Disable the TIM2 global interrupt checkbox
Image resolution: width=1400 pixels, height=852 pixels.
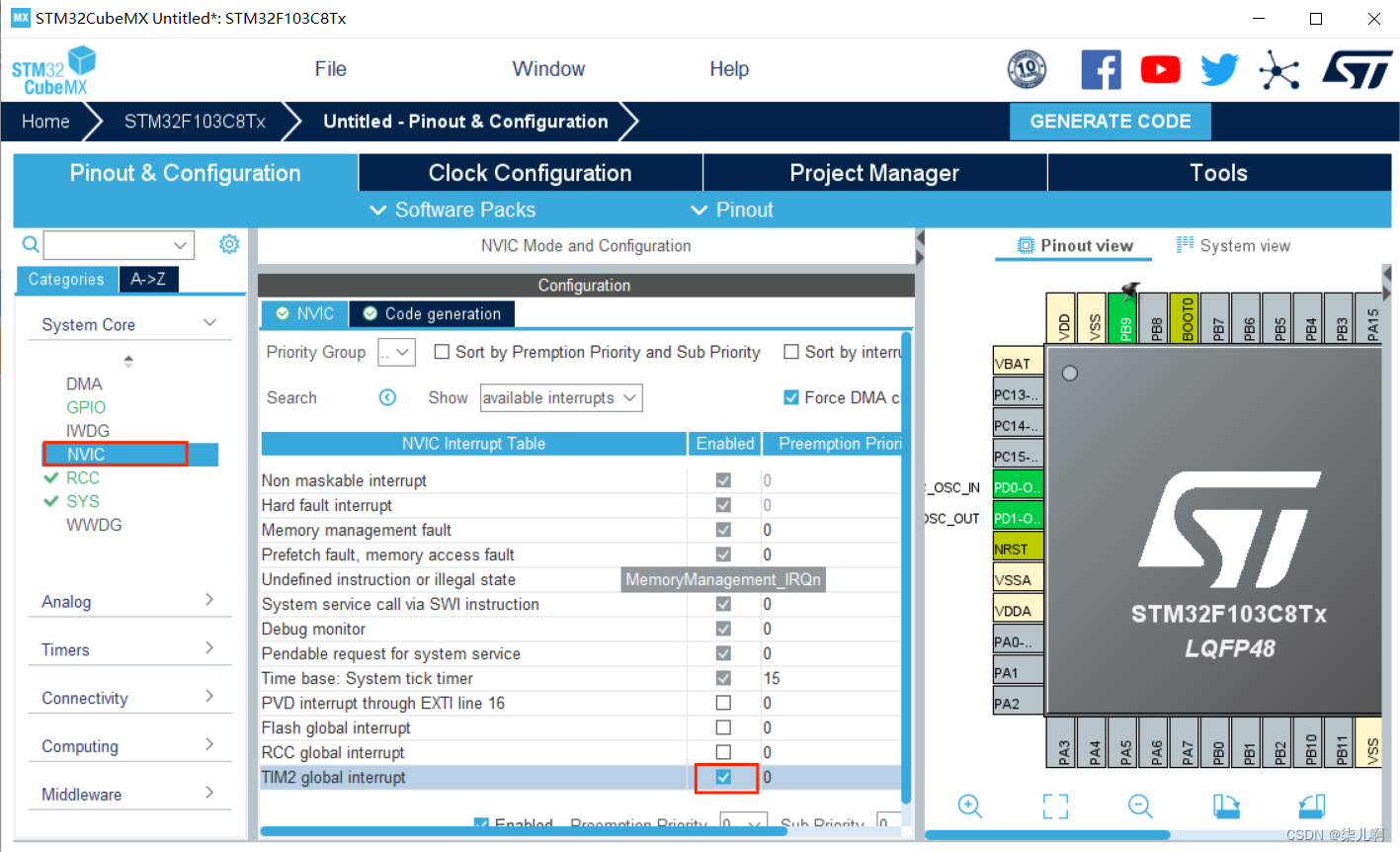(x=723, y=777)
